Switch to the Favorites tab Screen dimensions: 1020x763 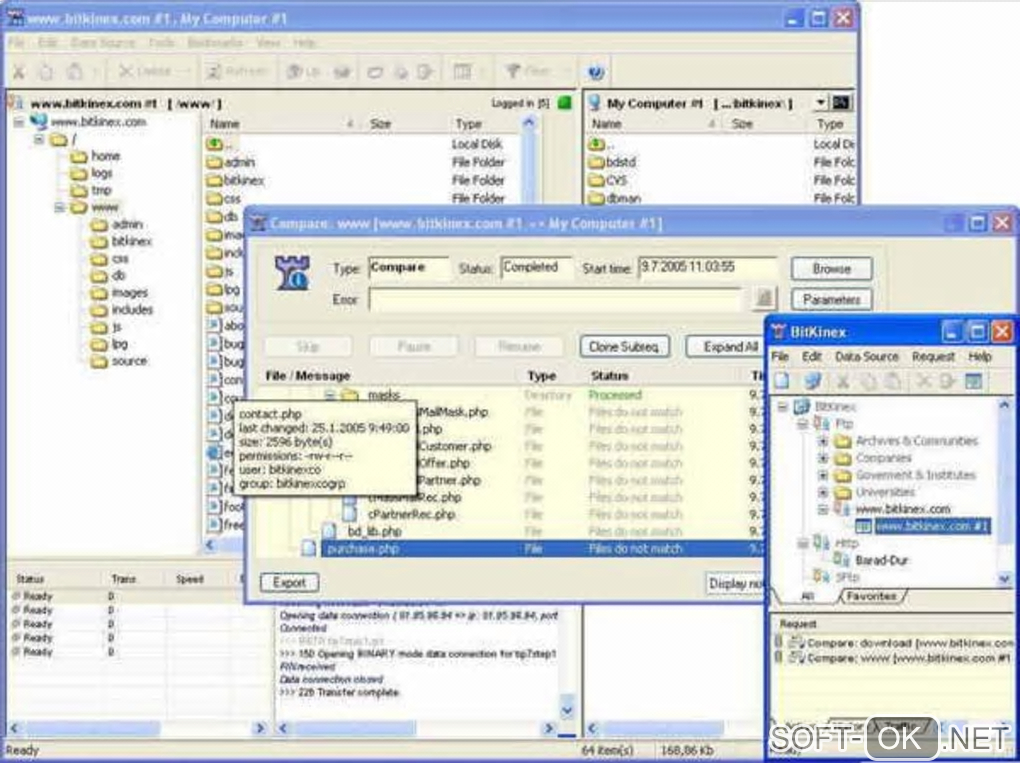[x=871, y=596]
